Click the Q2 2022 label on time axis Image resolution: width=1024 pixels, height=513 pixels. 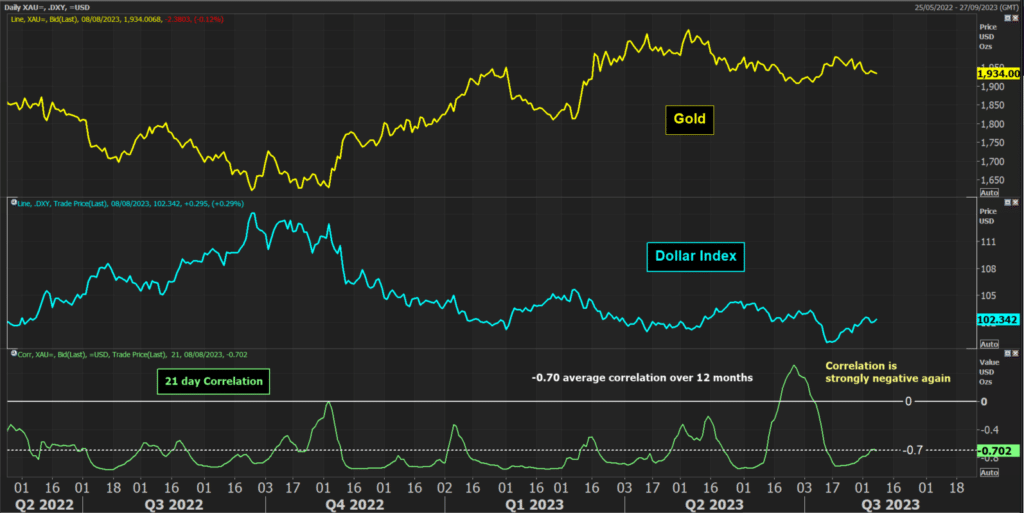(44, 505)
